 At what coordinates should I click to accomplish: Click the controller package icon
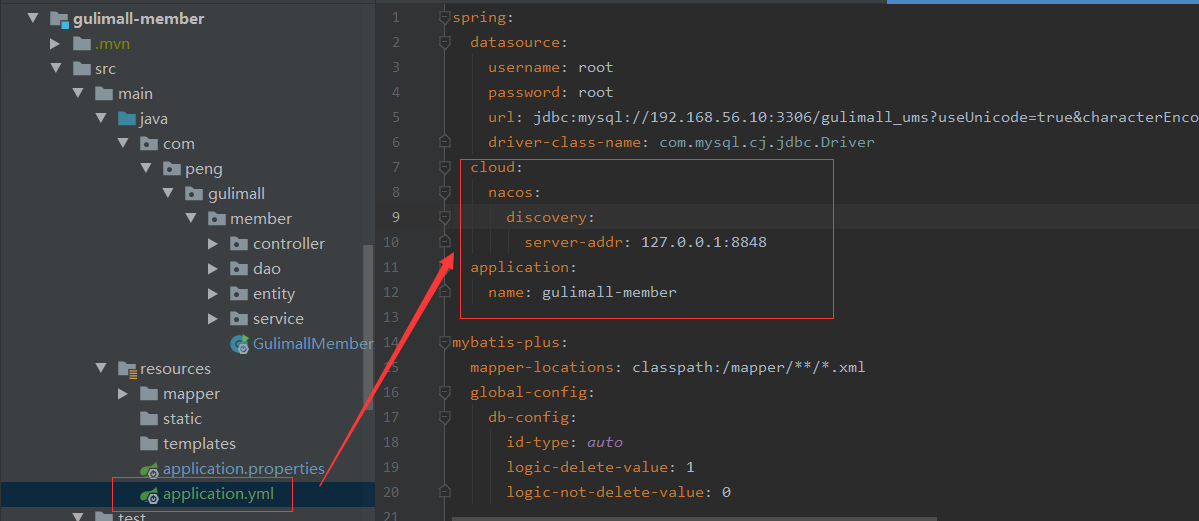pos(239,244)
